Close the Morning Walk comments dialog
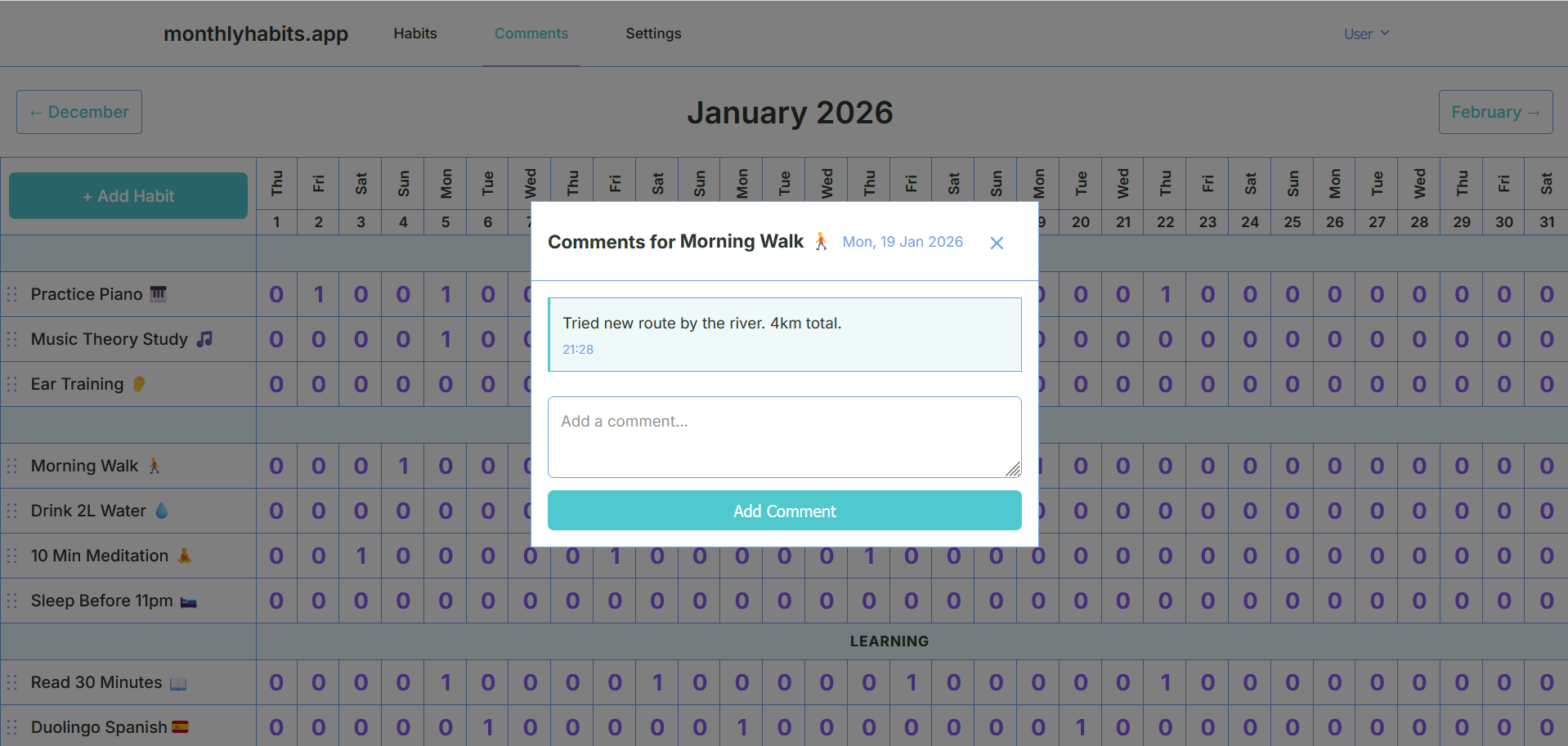 996,243
